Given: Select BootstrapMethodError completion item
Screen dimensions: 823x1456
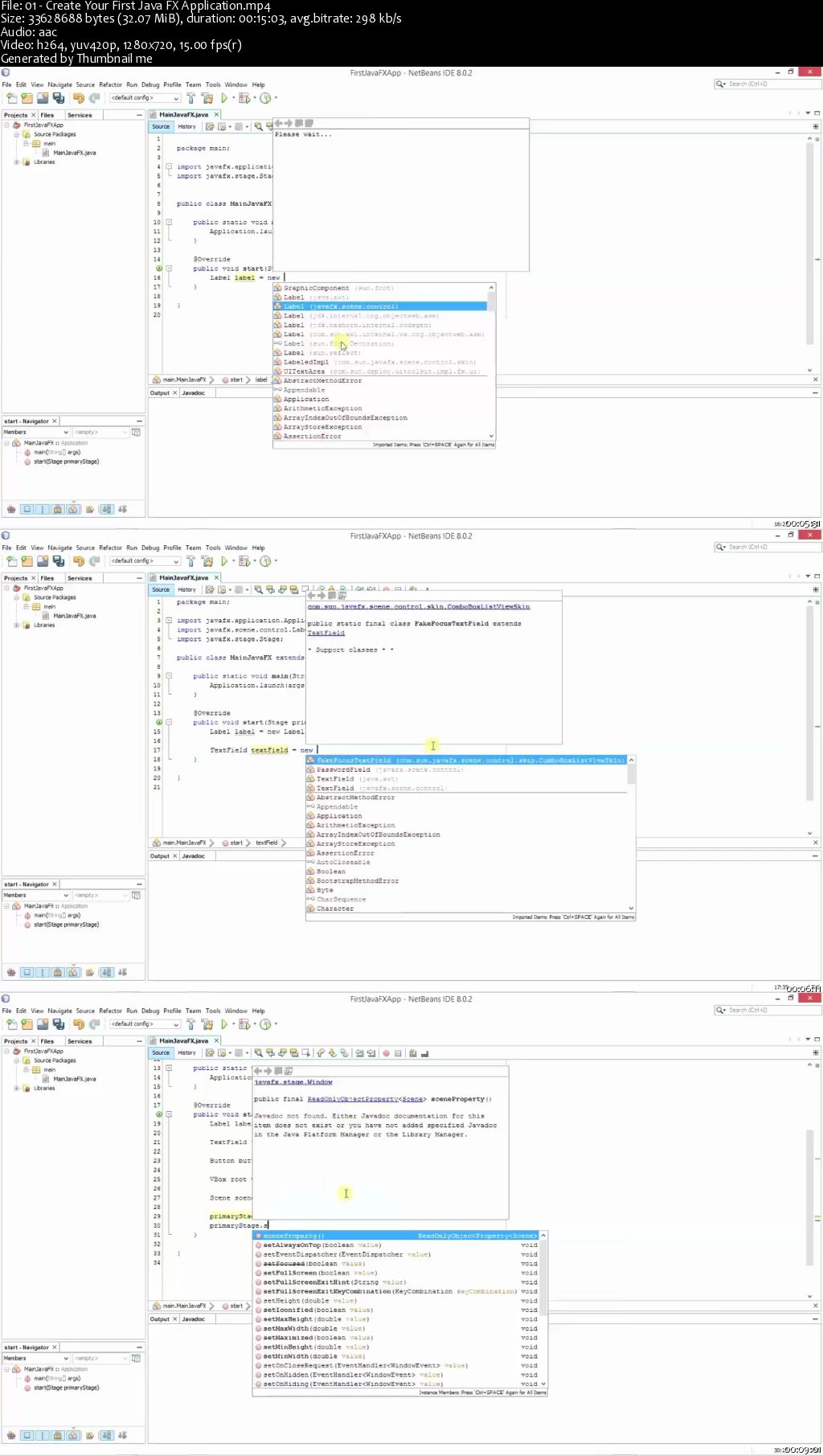Looking at the screenshot, I should click(x=466, y=880).
